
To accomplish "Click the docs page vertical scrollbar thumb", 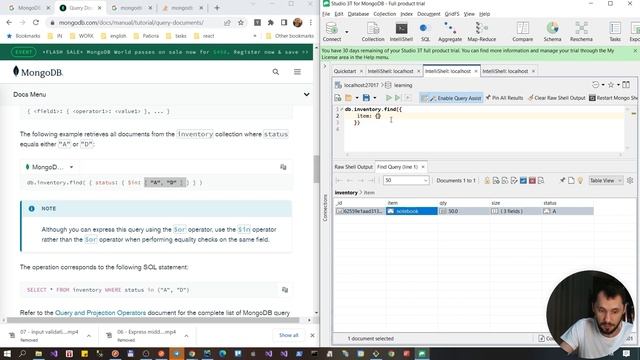I will coord(316,169).
